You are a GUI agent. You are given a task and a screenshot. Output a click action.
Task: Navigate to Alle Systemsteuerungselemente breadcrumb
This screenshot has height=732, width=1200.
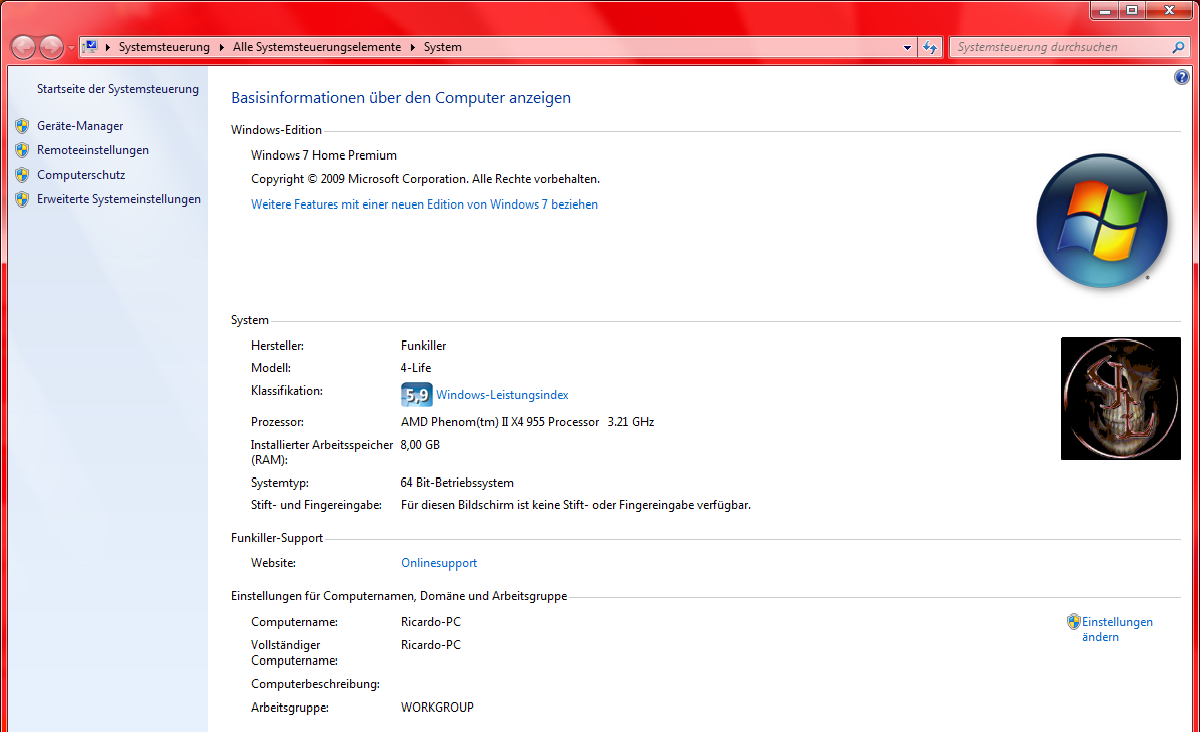[317, 47]
